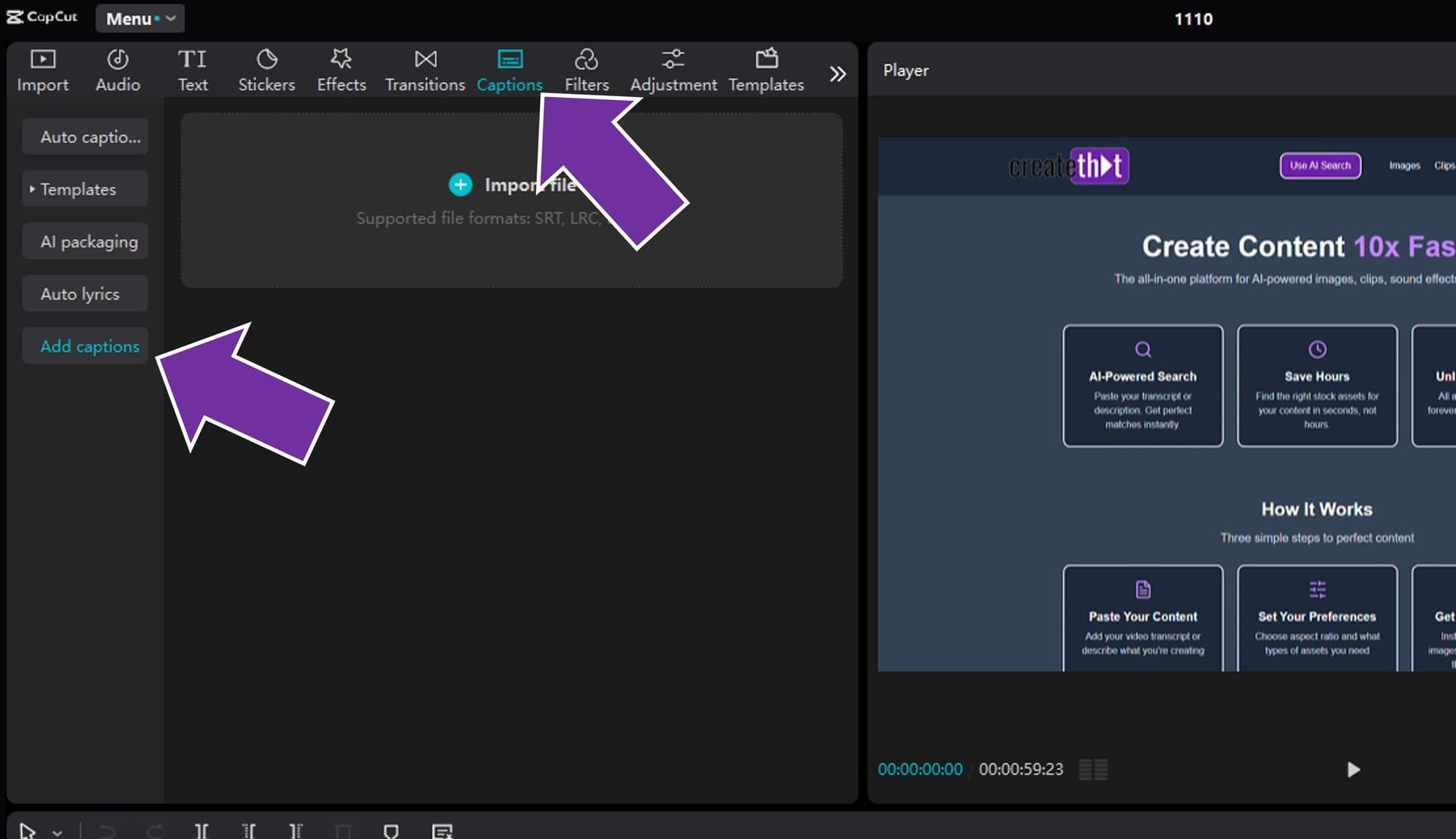Screen dimensions: 1456x839
Task: Select Auto lyrics option
Action: 85,293
